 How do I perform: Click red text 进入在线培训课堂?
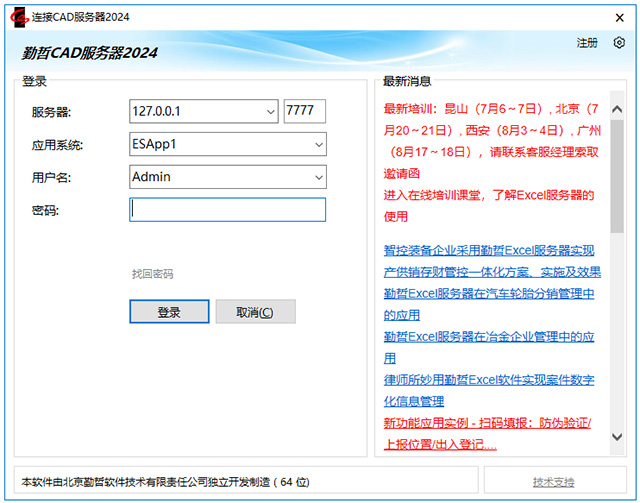489,206
